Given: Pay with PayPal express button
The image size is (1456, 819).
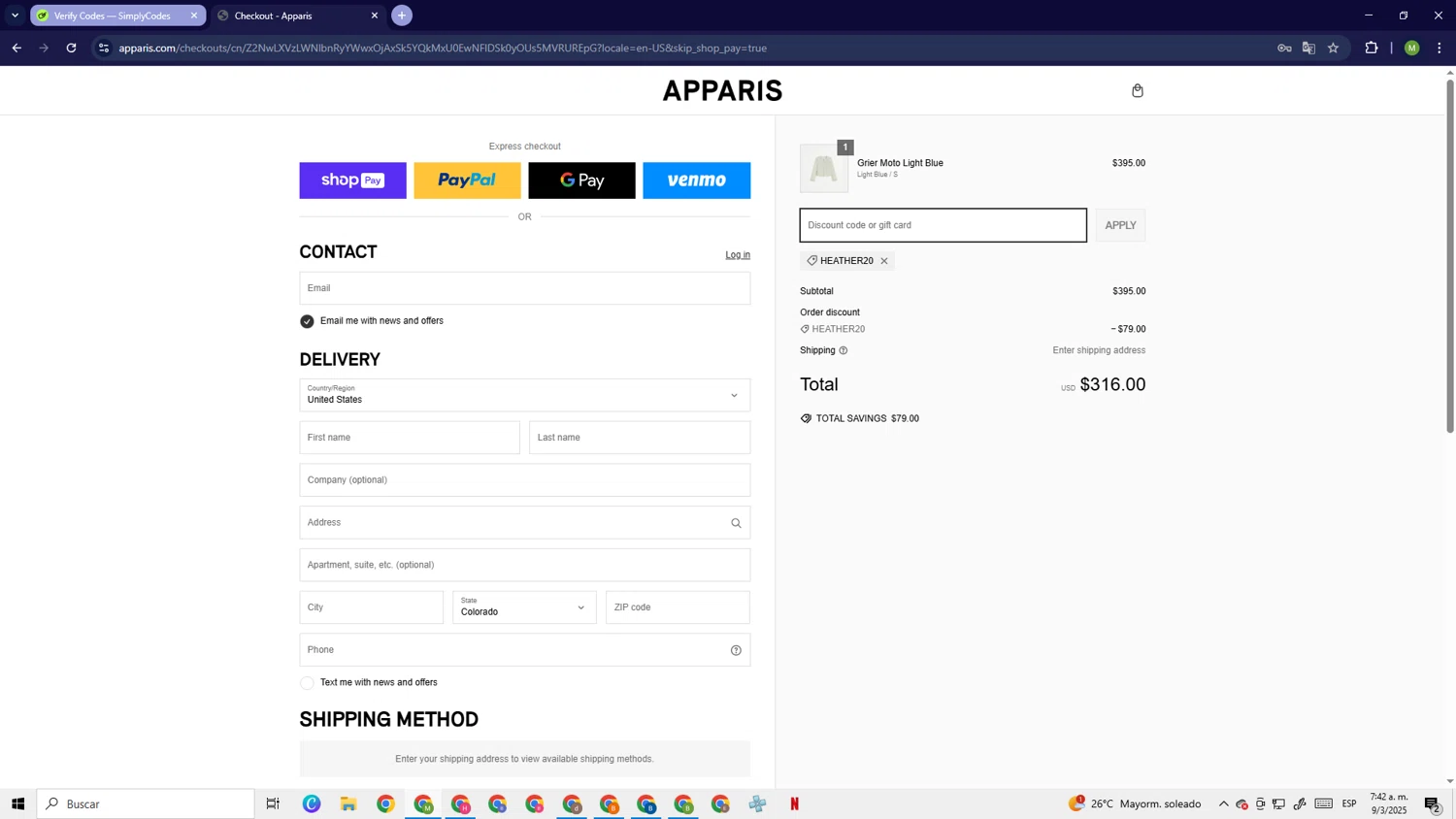Looking at the screenshot, I should [x=467, y=180].
